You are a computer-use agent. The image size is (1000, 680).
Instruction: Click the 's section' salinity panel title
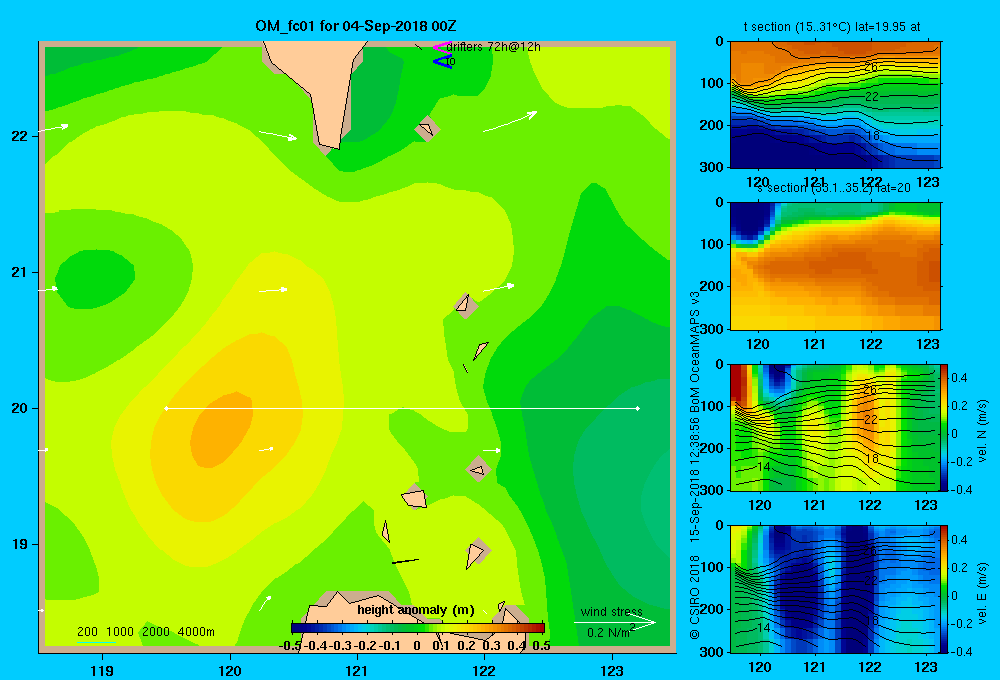[833, 188]
